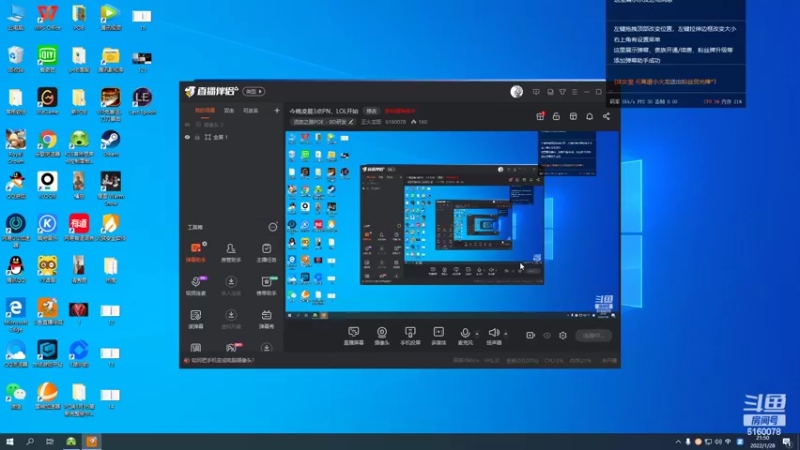Click the share icon in header
Screen dimensions: 800x450
point(606,116)
